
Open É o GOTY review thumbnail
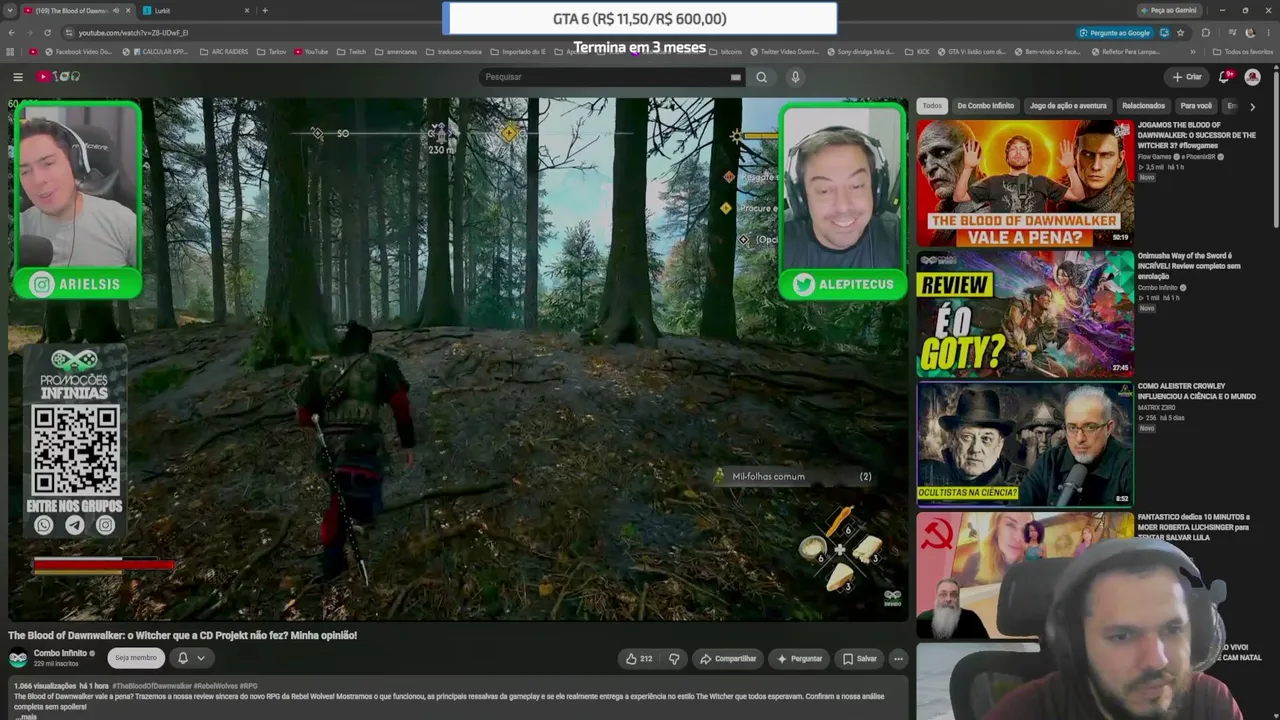click(x=1024, y=314)
